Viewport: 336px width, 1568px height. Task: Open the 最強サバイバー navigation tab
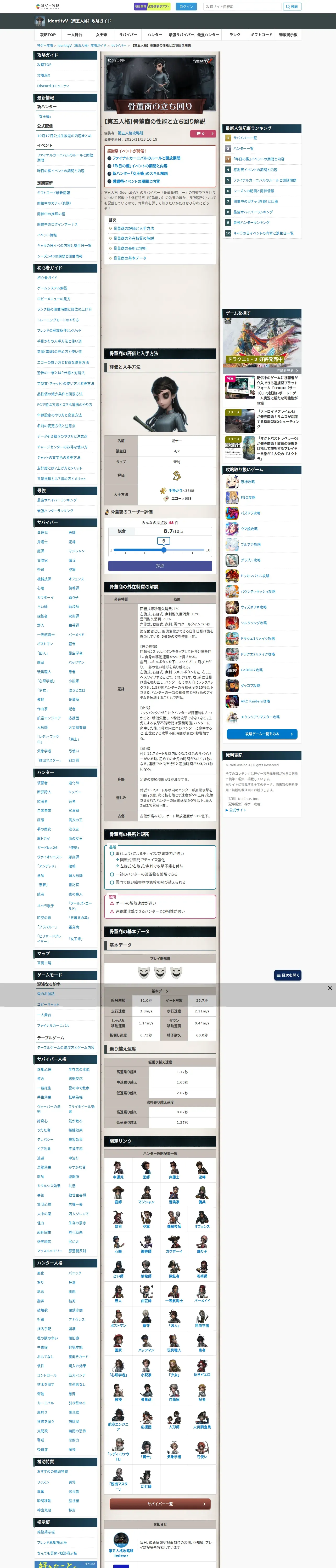[181, 35]
